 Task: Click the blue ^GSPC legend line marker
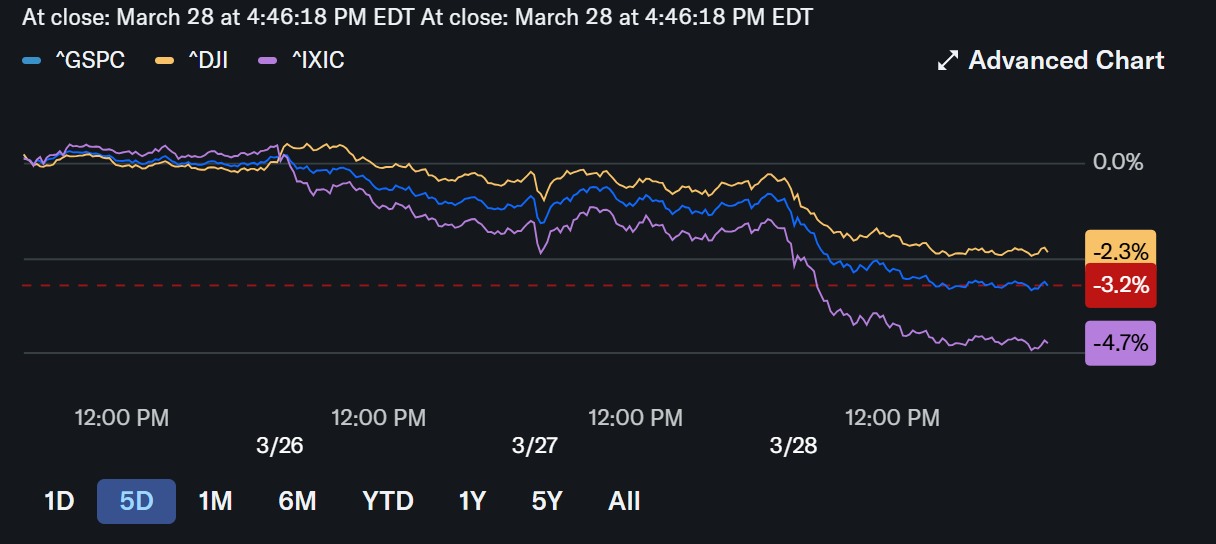pyautogui.click(x=31, y=62)
